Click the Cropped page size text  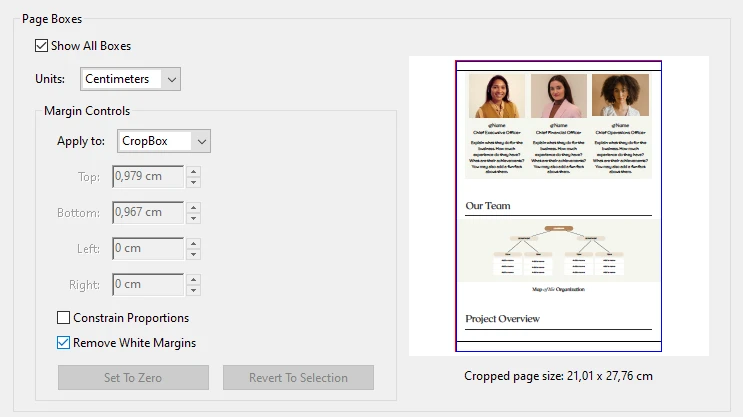(558, 376)
